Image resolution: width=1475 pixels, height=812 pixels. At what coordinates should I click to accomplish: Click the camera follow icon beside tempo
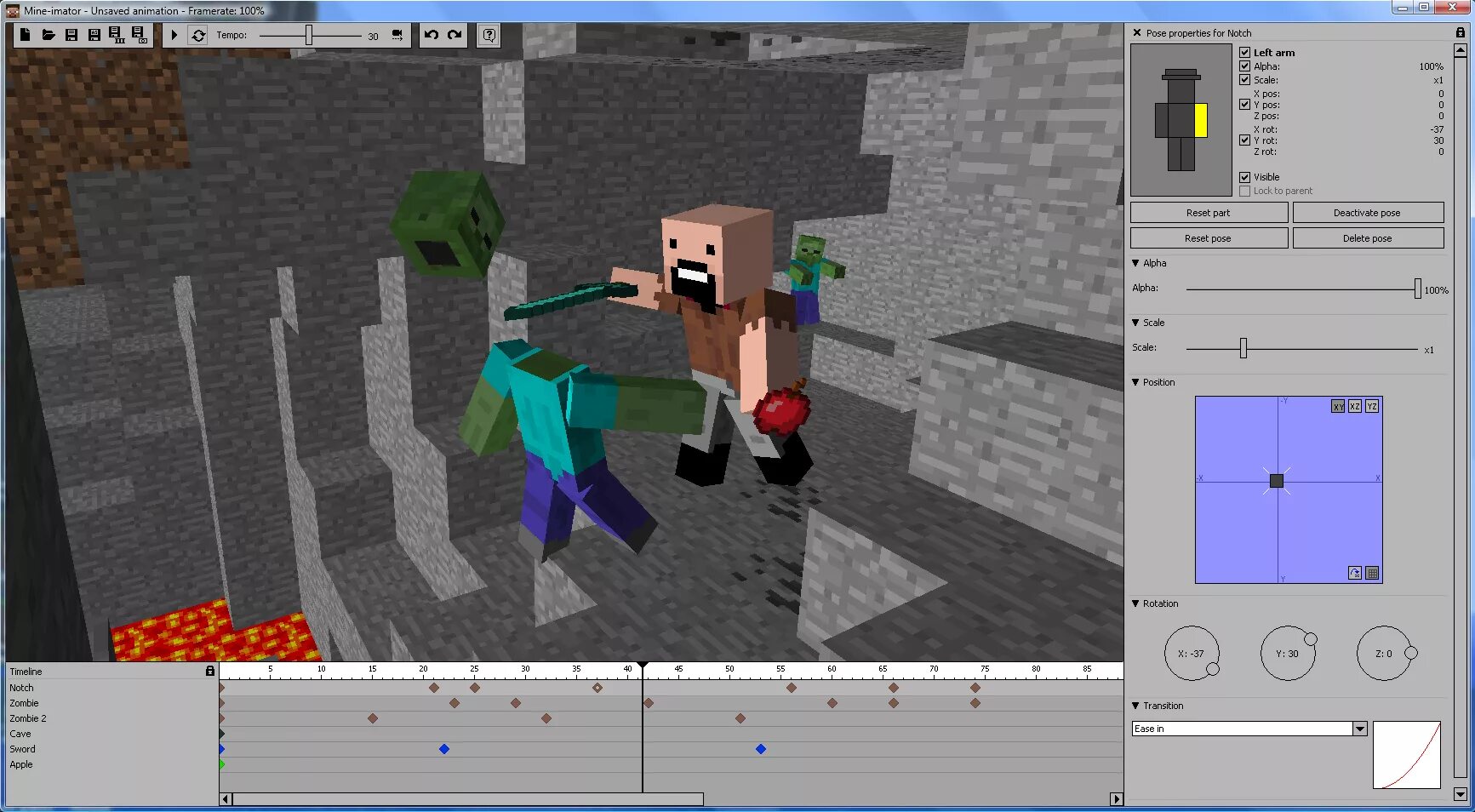pos(397,35)
